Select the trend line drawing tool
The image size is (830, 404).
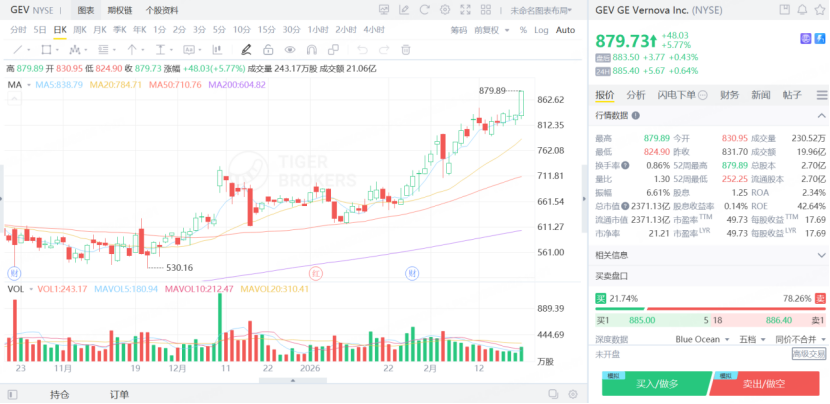point(17,50)
